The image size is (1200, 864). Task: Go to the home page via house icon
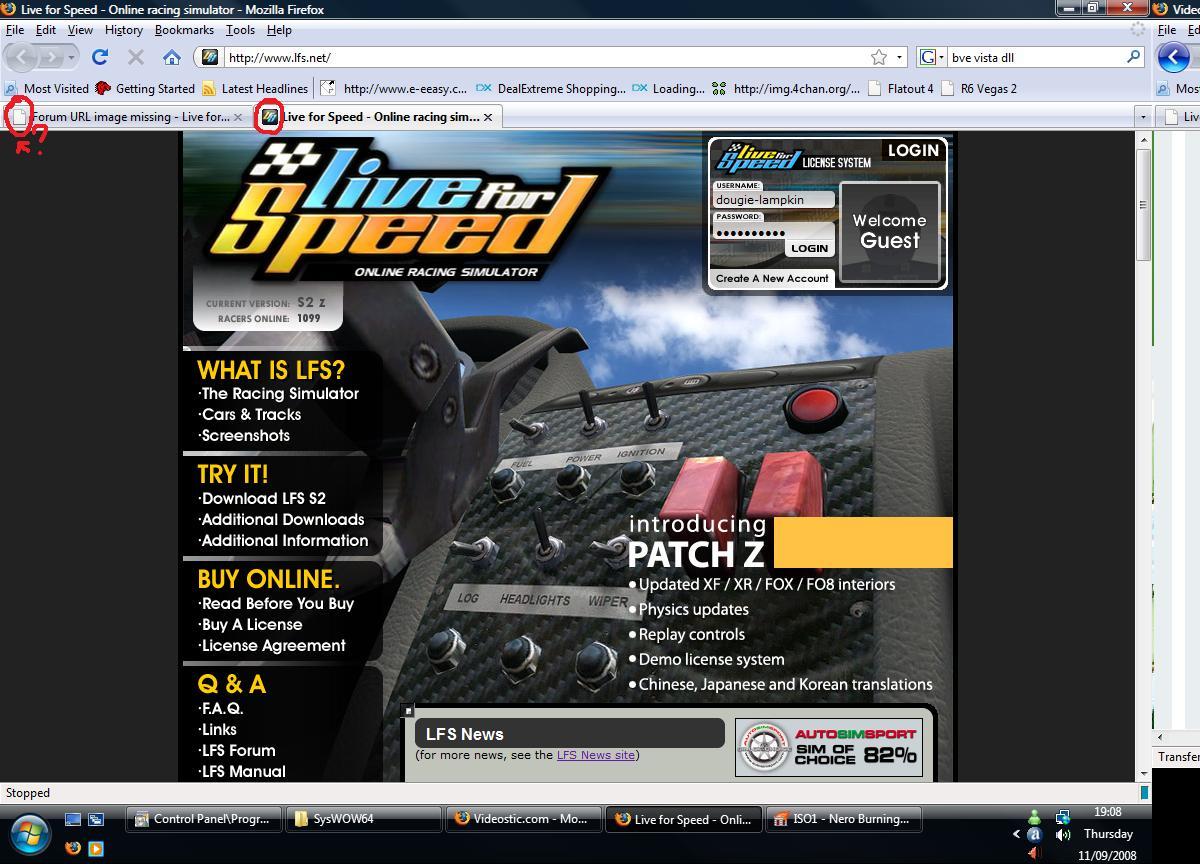(x=172, y=57)
